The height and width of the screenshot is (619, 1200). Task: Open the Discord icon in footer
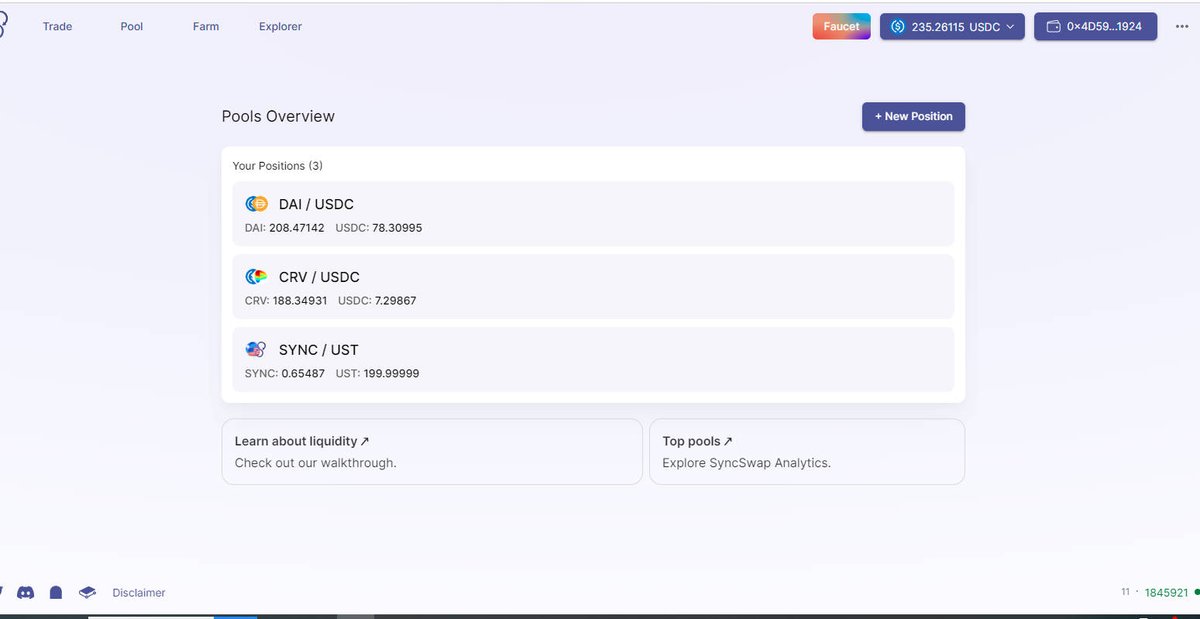click(x=26, y=592)
